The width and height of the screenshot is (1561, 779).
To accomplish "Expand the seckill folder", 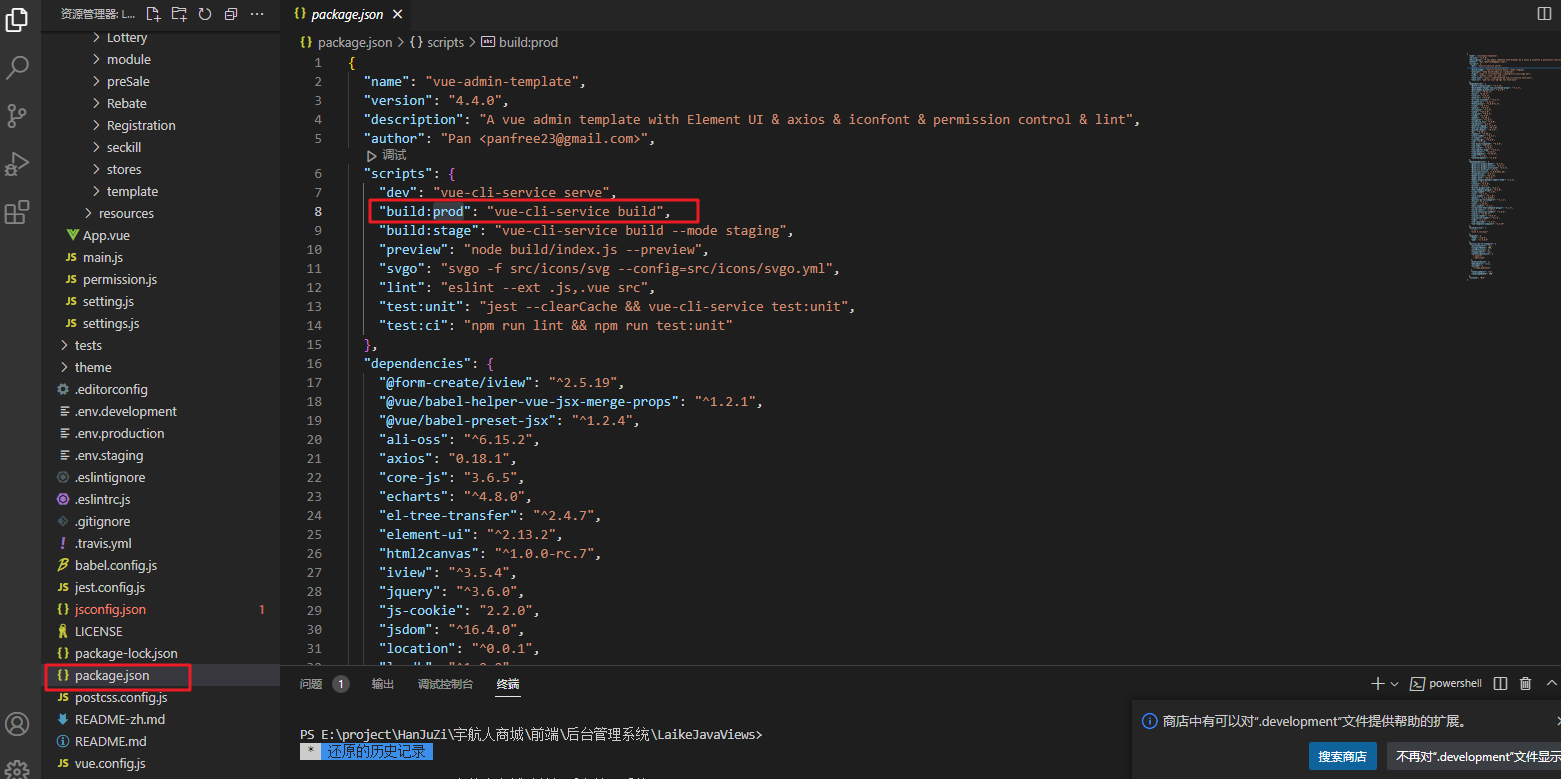I will (x=124, y=147).
